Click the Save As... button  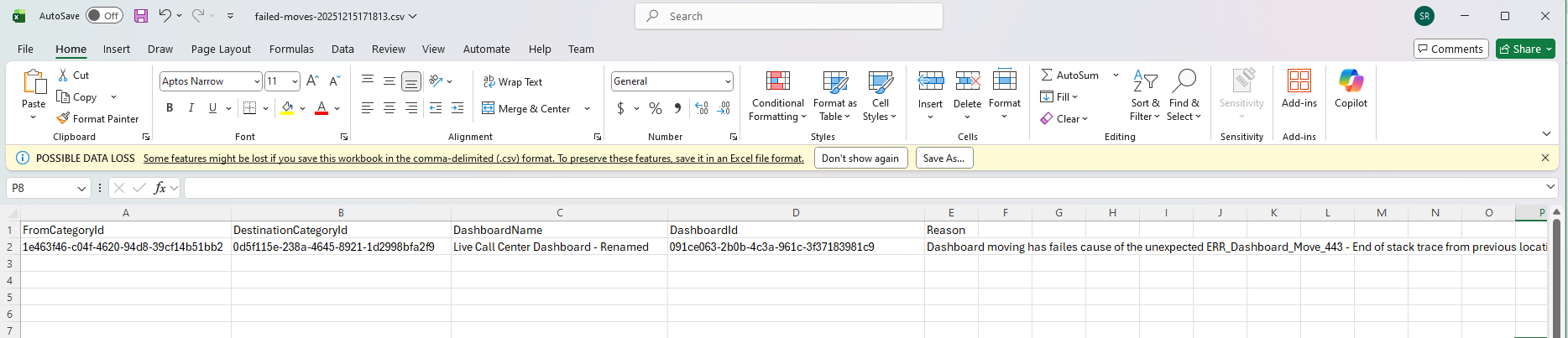tap(943, 158)
